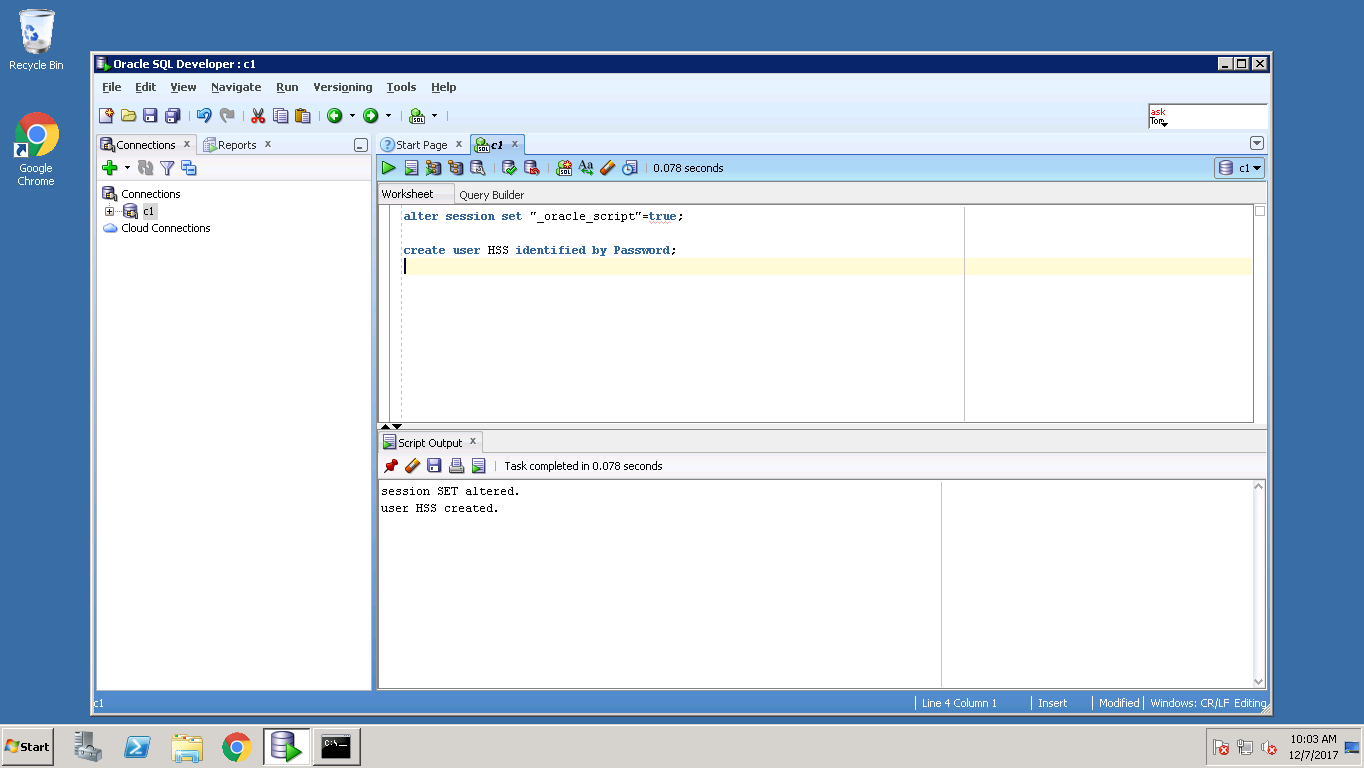Run the worksheet as a script
Screen dimensions: 1364x768
point(411,167)
